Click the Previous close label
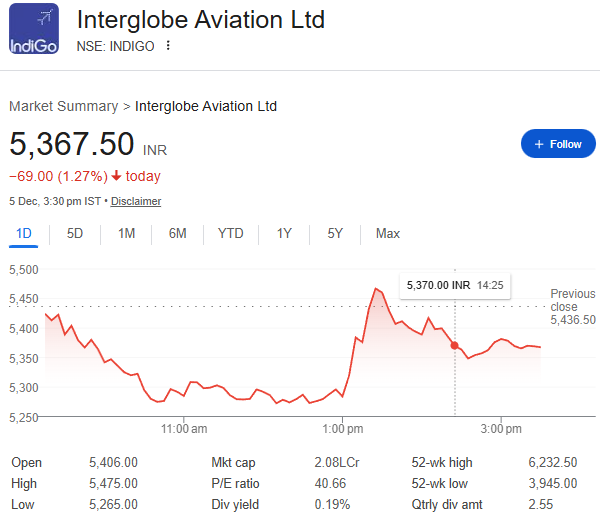The height and width of the screenshot is (514, 600). [x=572, y=300]
